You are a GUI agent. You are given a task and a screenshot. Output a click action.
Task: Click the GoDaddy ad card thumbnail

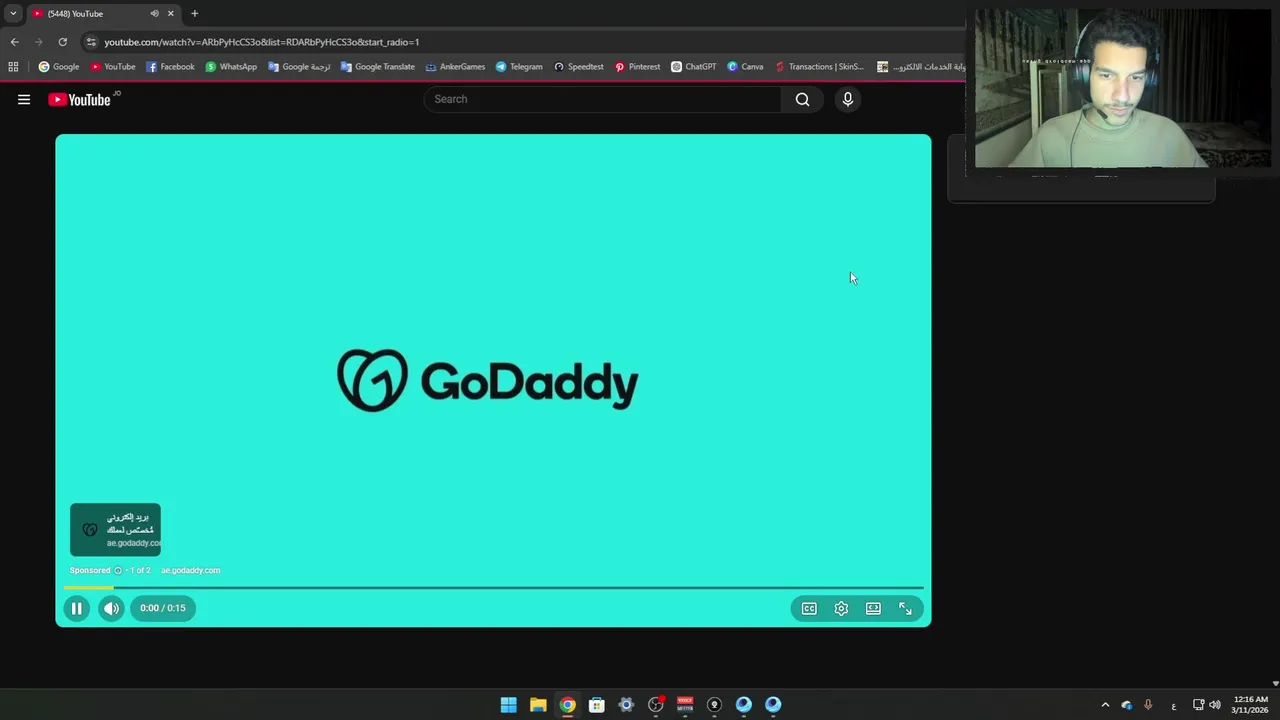tap(115, 530)
